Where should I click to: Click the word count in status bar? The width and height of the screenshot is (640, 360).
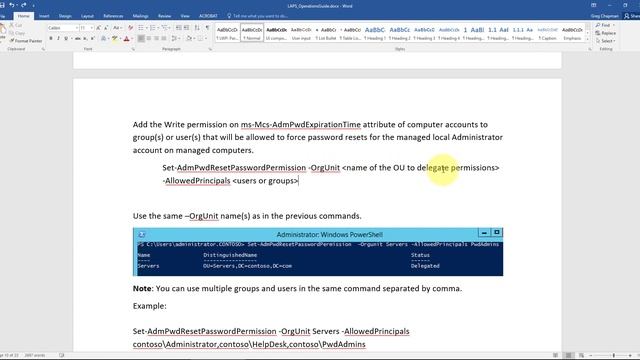tap(35, 356)
